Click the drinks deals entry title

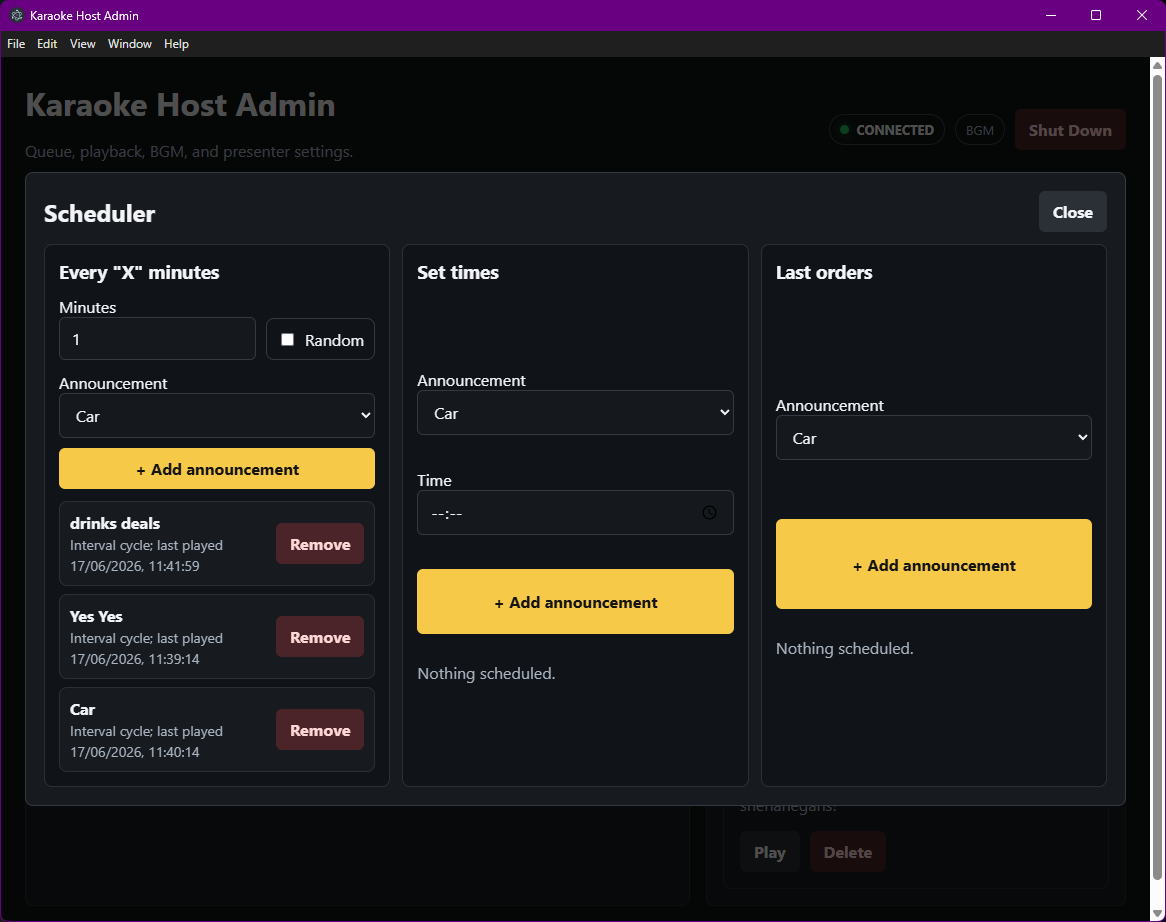(x=115, y=523)
